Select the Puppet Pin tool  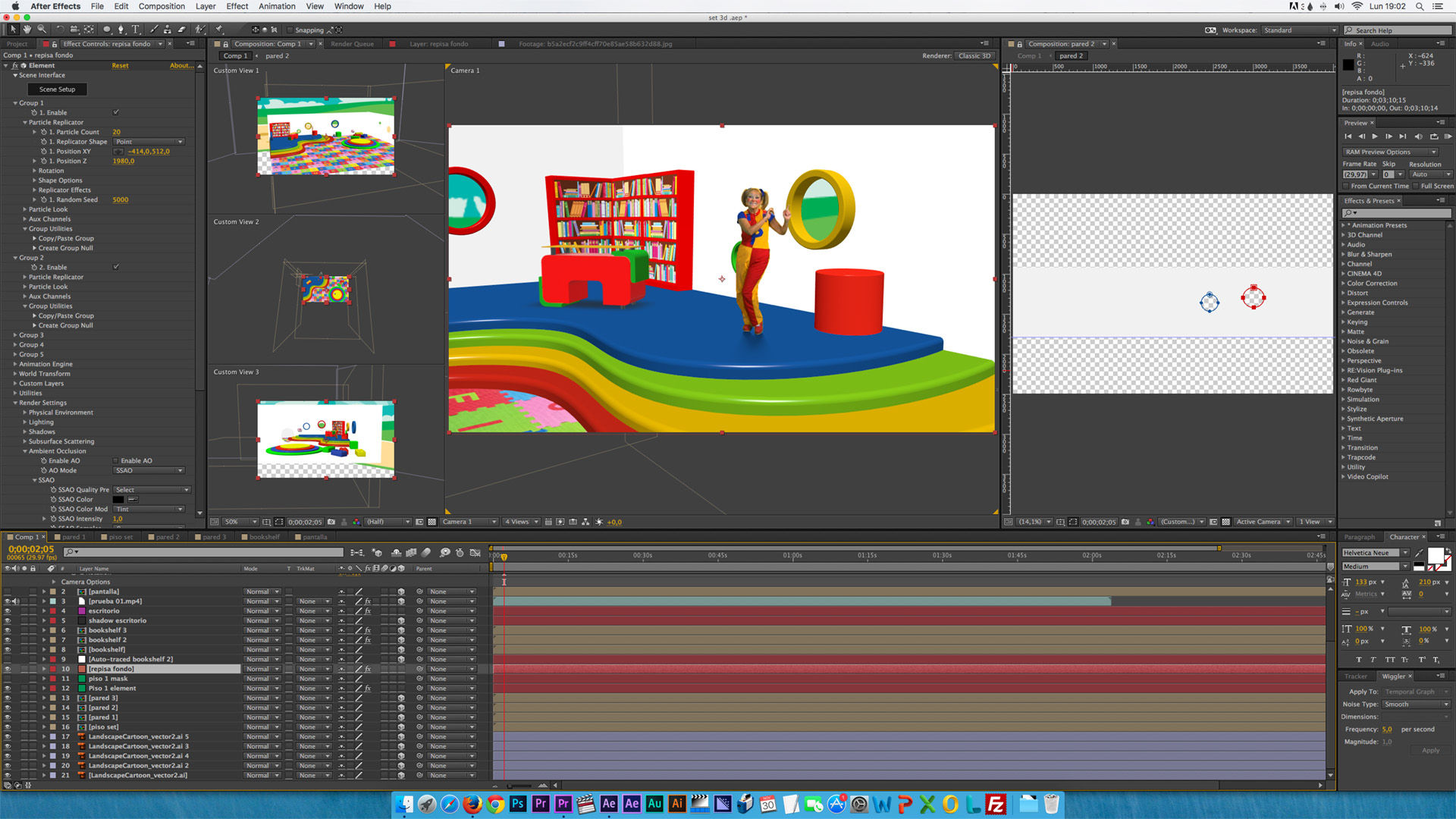point(219,30)
